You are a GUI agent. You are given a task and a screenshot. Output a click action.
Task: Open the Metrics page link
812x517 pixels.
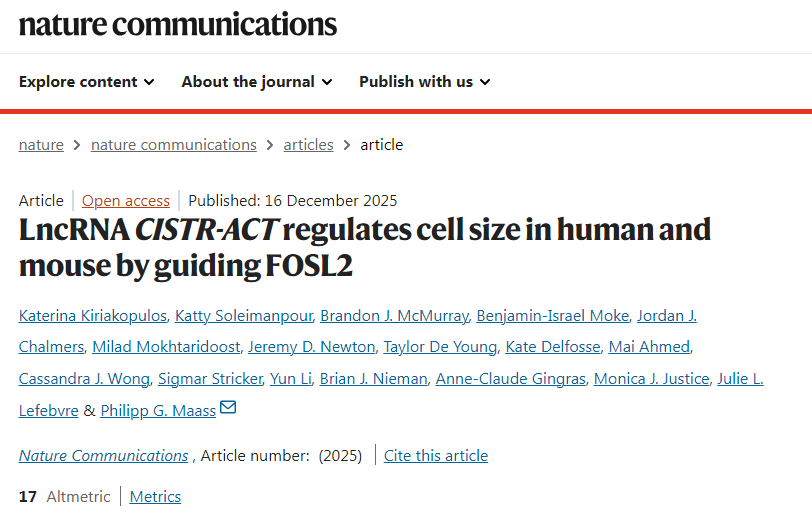click(x=155, y=496)
